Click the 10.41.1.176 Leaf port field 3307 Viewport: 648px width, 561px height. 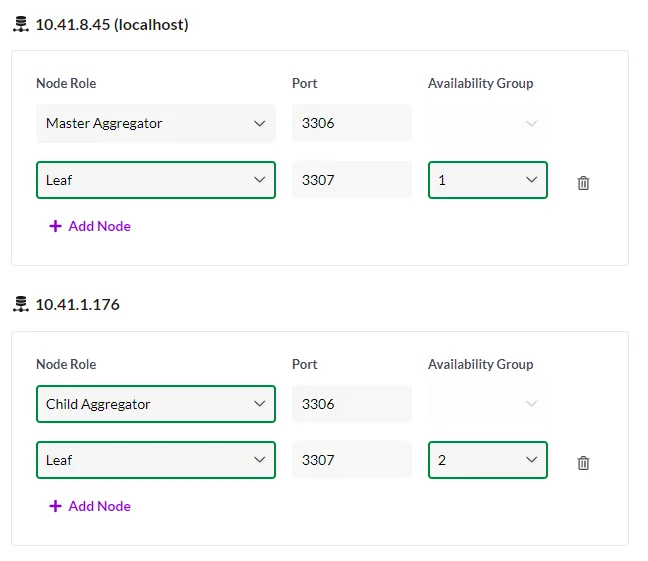[352, 460]
